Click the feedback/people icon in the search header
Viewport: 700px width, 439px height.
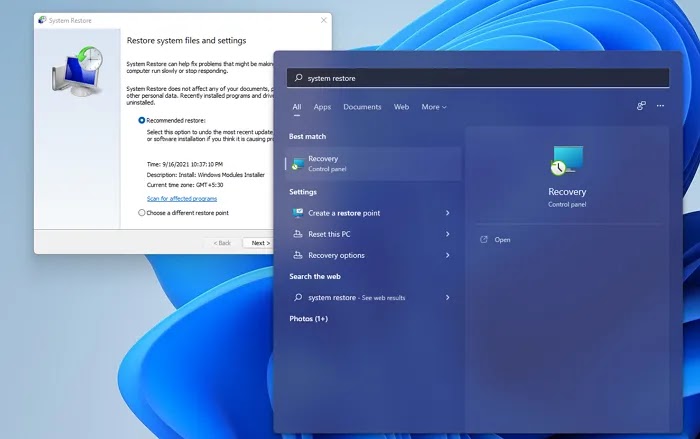(x=641, y=106)
